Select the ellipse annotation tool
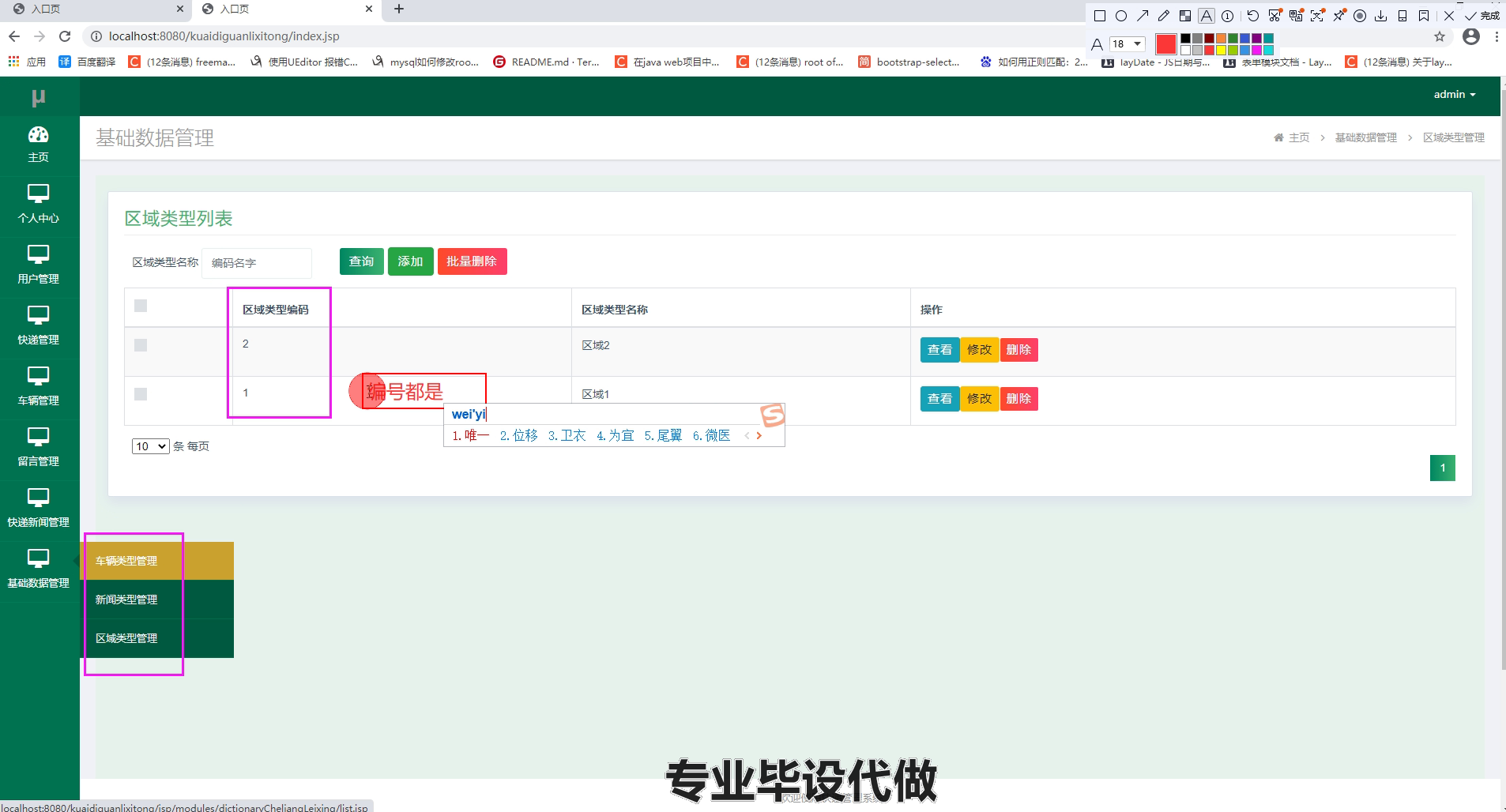 pos(1121,16)
